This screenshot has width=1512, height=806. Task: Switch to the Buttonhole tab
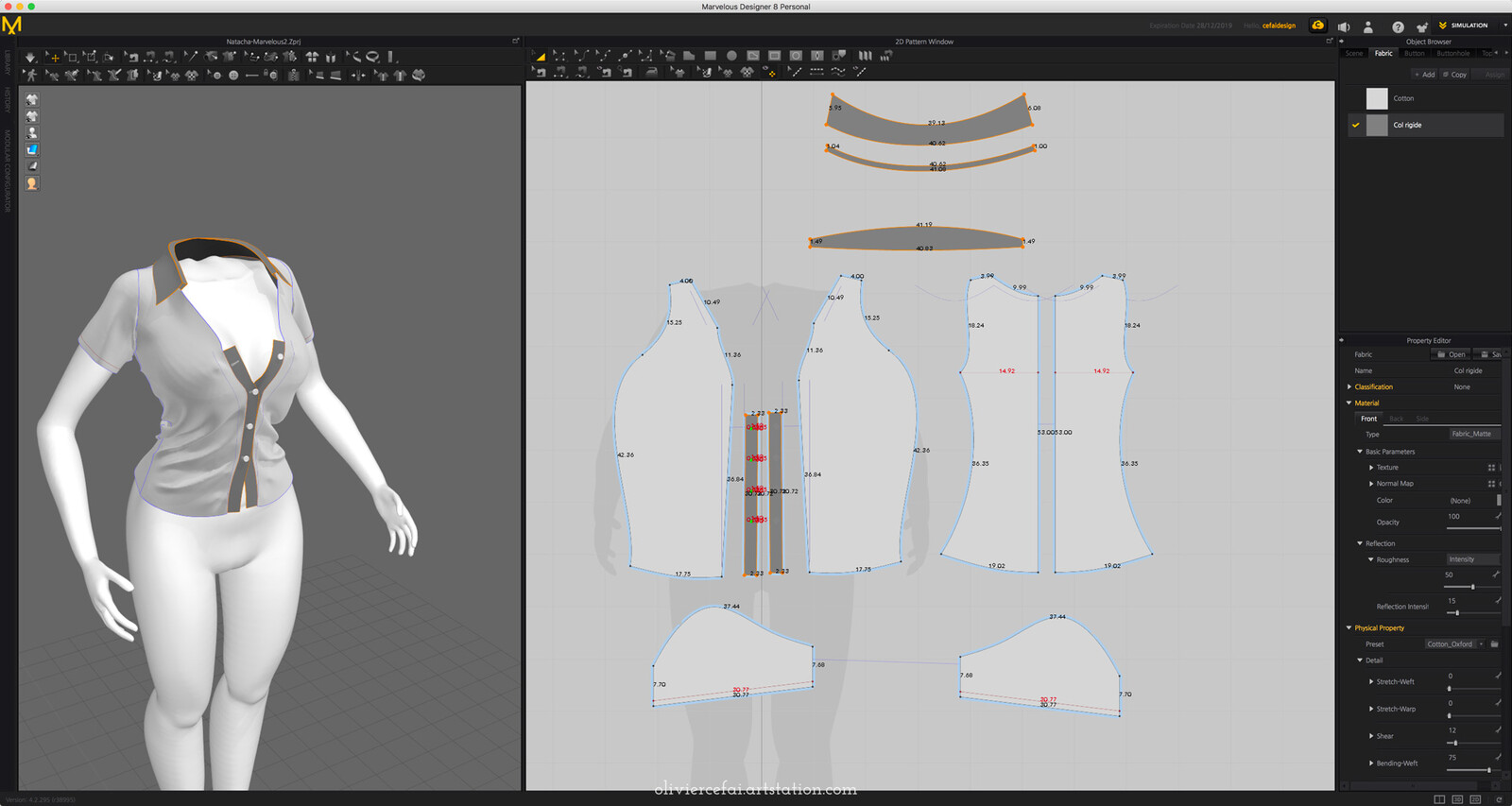(1453, 53)
